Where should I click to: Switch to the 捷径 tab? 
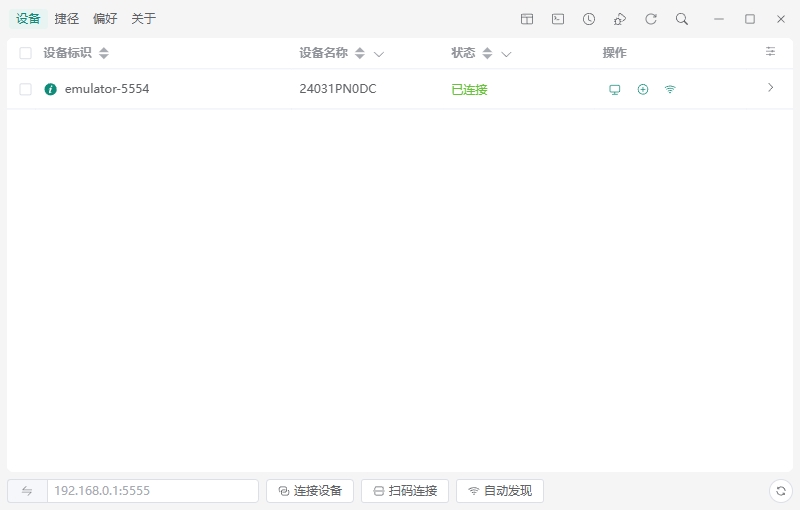[x=67, y=19]
